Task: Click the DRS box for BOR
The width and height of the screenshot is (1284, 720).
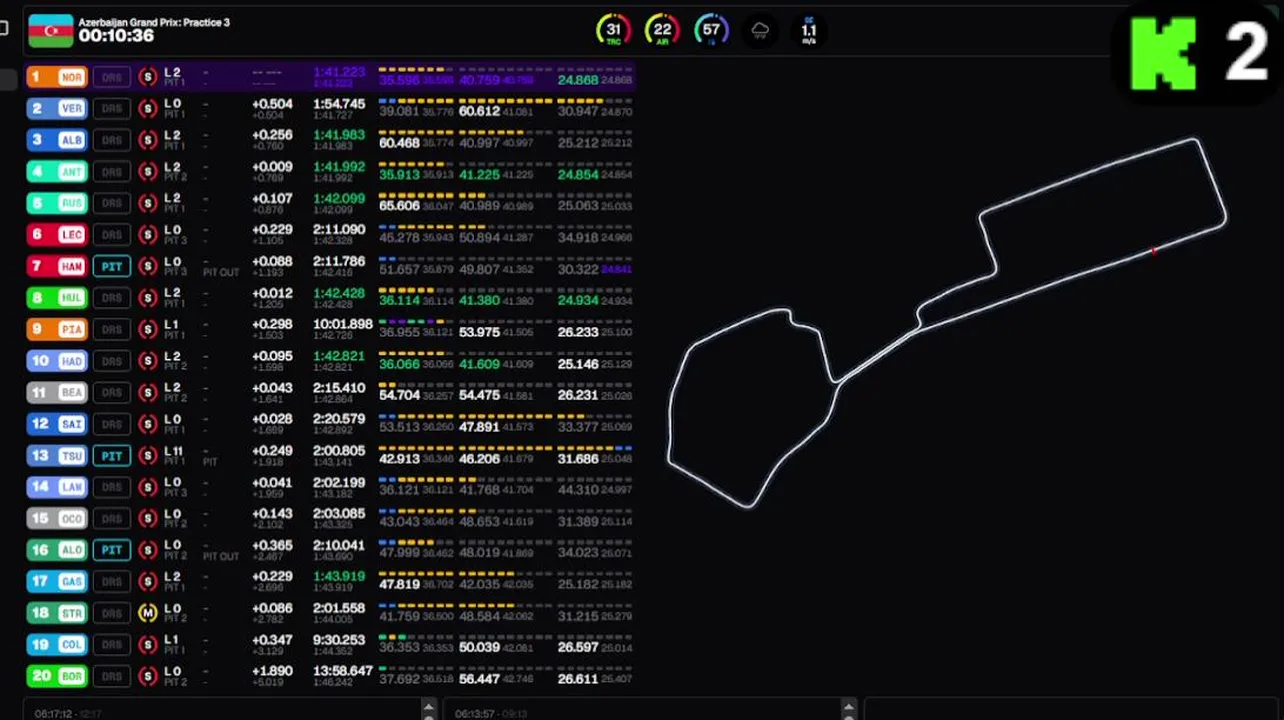Action: 112,676
